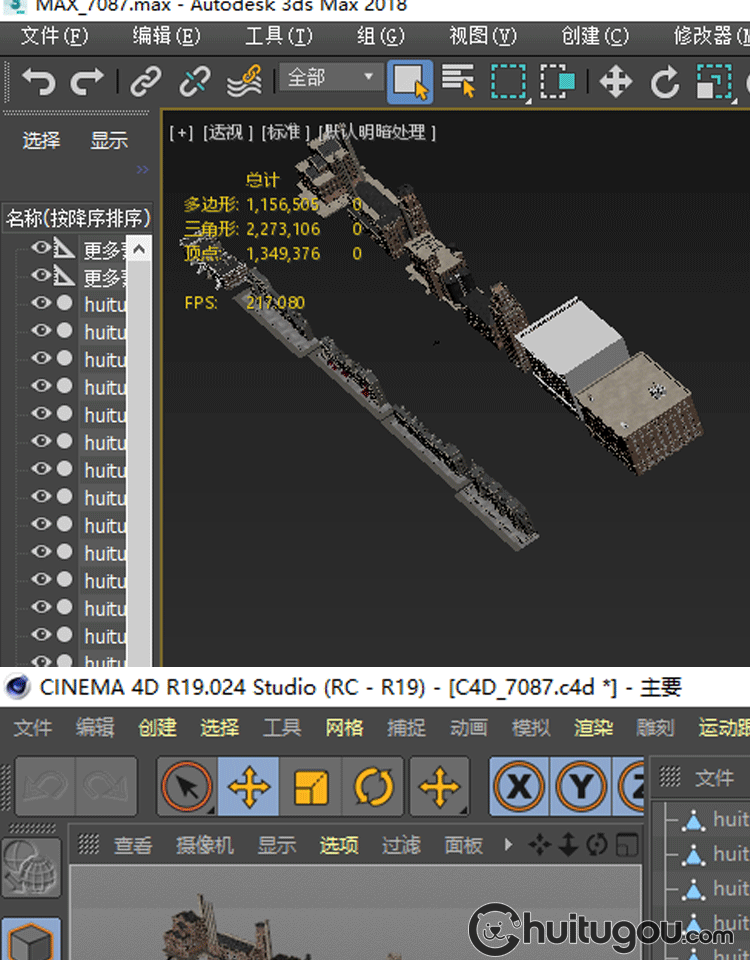Open the Select and Scale flyout in 3ds Max
Image resolution: width=750 pixels, height=960 pixels.
point(714,82)
